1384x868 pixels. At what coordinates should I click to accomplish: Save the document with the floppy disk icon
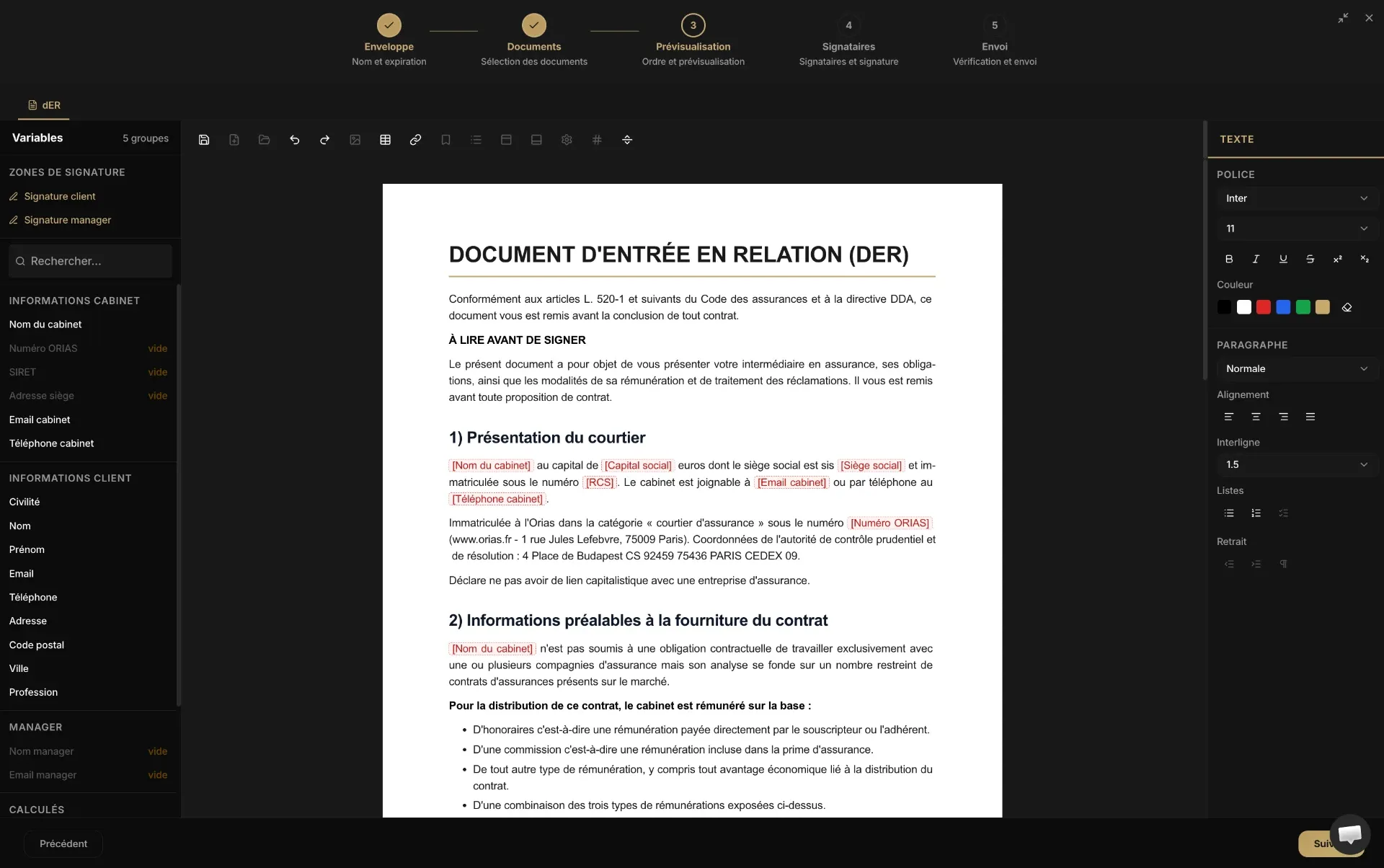[x=204, y=140]
